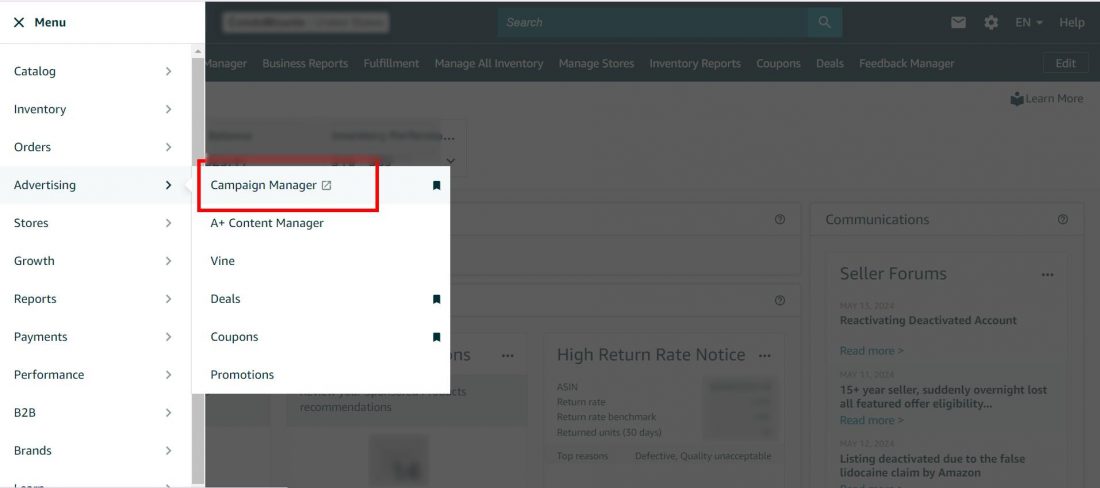Open the Business Reports bookmark tab
Viewport: 1100px width, 488px height.
(305, 63)
